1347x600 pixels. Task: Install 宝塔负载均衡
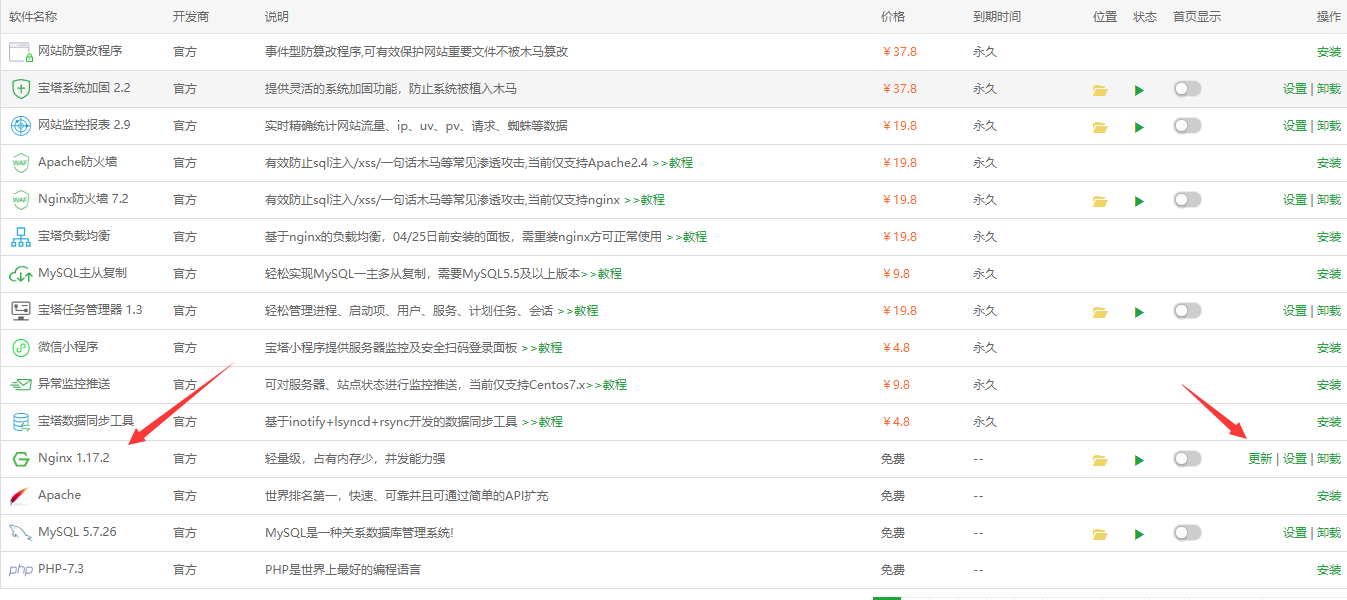tap(1329, 237)
